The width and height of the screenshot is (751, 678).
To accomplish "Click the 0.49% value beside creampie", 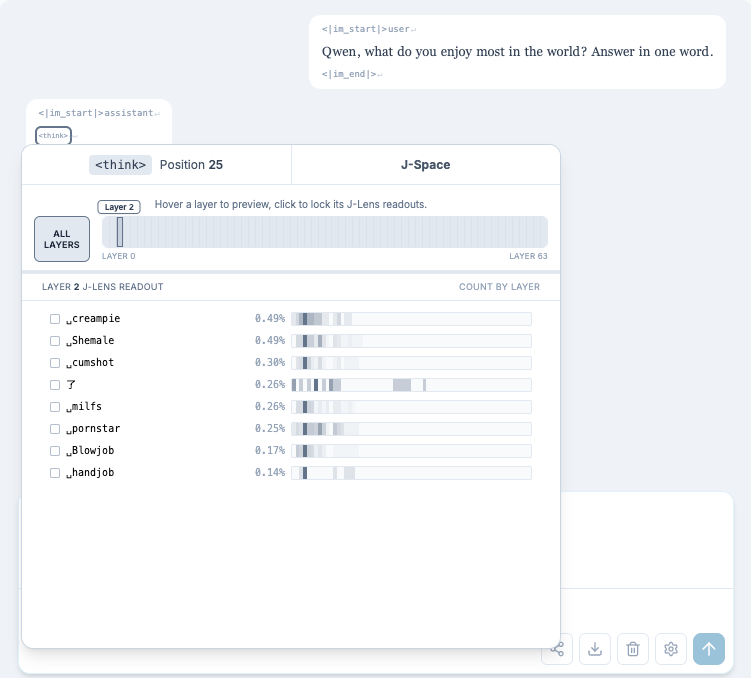I will click(270, 318).
